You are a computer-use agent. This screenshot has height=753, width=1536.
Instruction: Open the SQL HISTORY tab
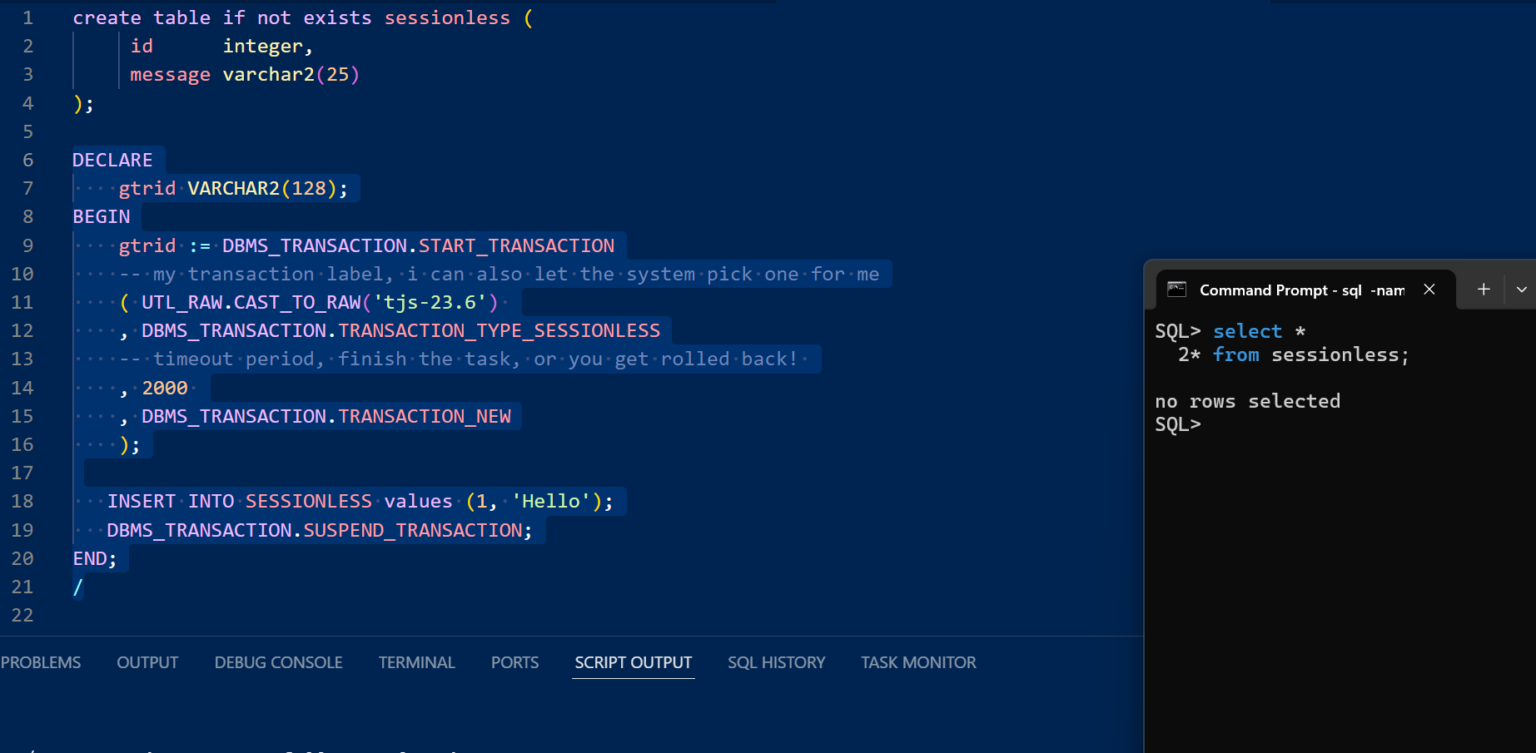coord(776,662)
